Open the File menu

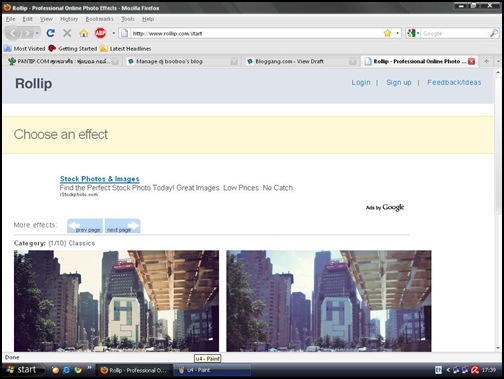[x=11, y=19]
